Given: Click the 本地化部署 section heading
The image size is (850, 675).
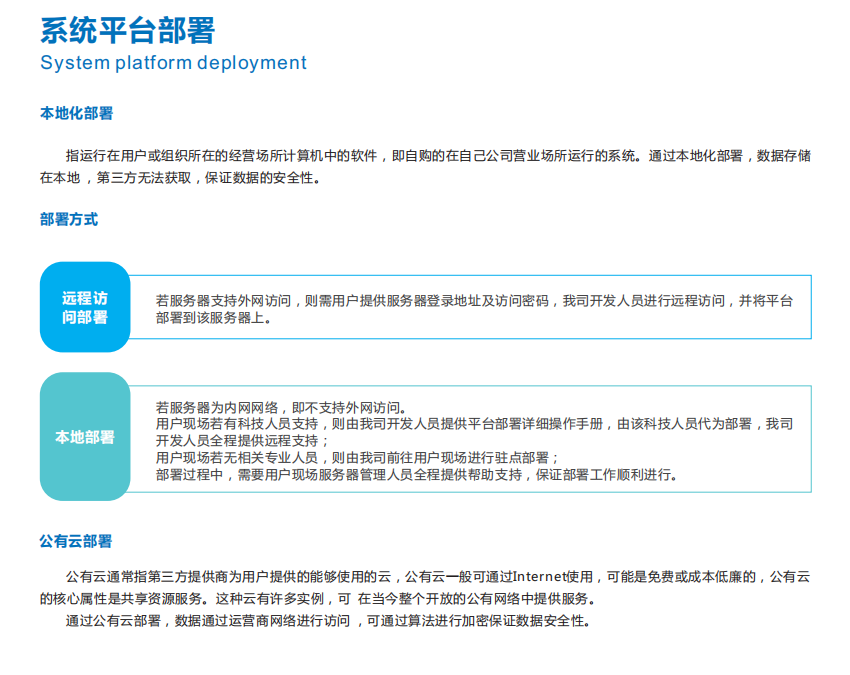Looking at the screenshot, I should click(x=74, y=112).
